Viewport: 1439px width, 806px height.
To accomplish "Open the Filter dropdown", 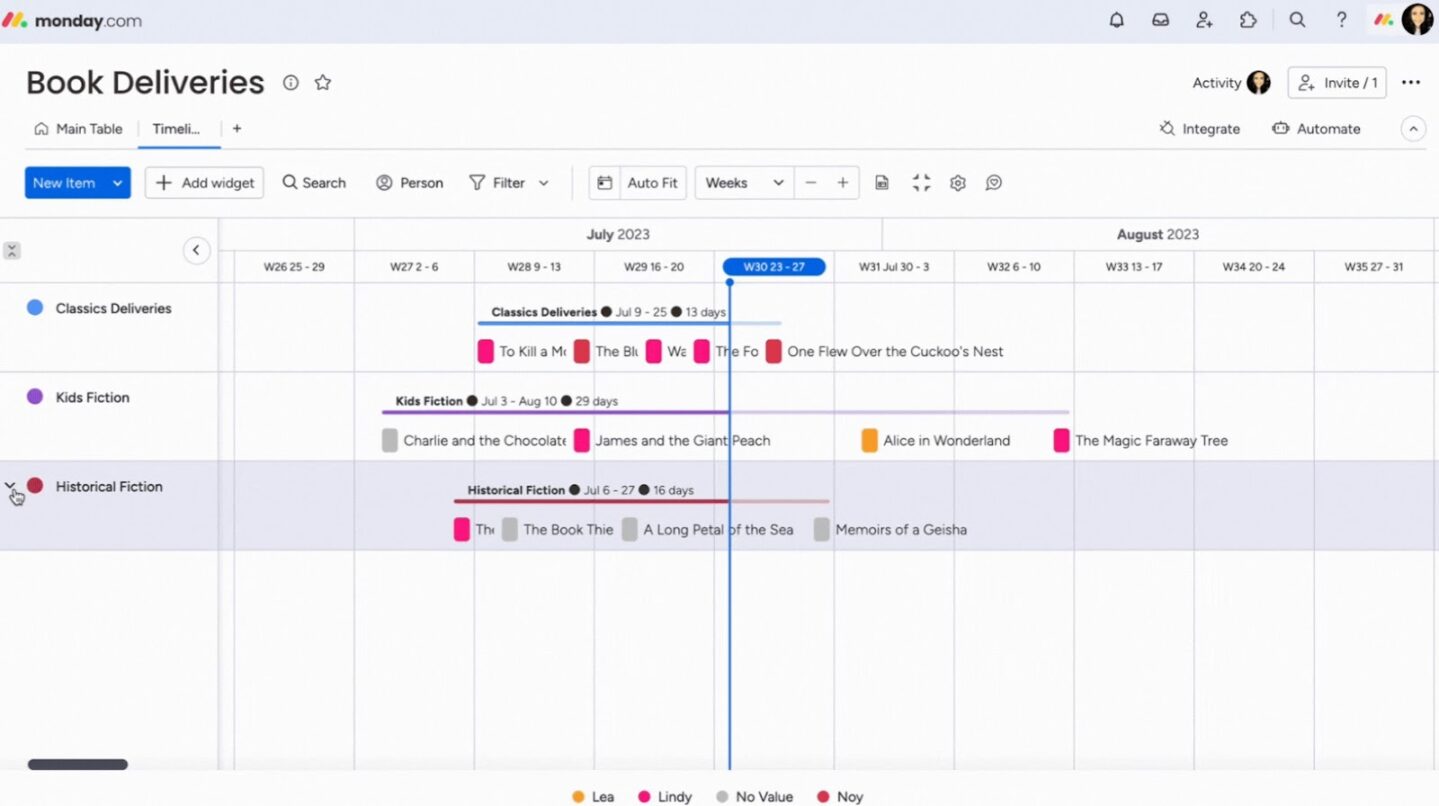I will pyautogui.click(x=509, y=182).
